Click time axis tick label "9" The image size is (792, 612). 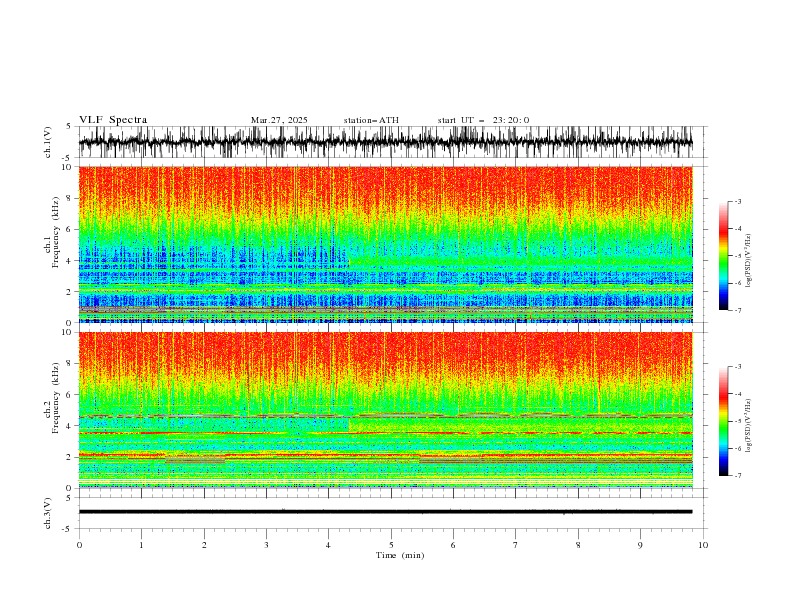click(x=640, y=545)
